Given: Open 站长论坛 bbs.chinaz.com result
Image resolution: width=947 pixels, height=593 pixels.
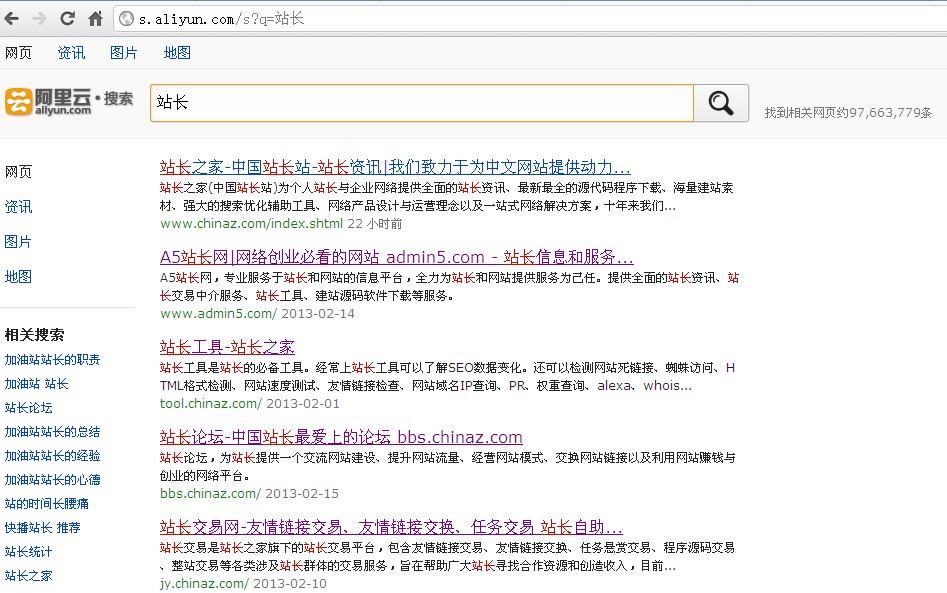Looking at the screenshot, I should pyautogui.click(x=341, y=437).
